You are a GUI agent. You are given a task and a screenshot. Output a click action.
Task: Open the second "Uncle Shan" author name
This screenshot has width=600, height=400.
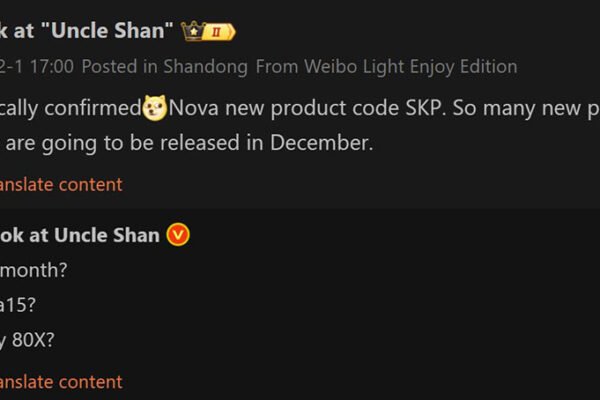coord(80,235)
